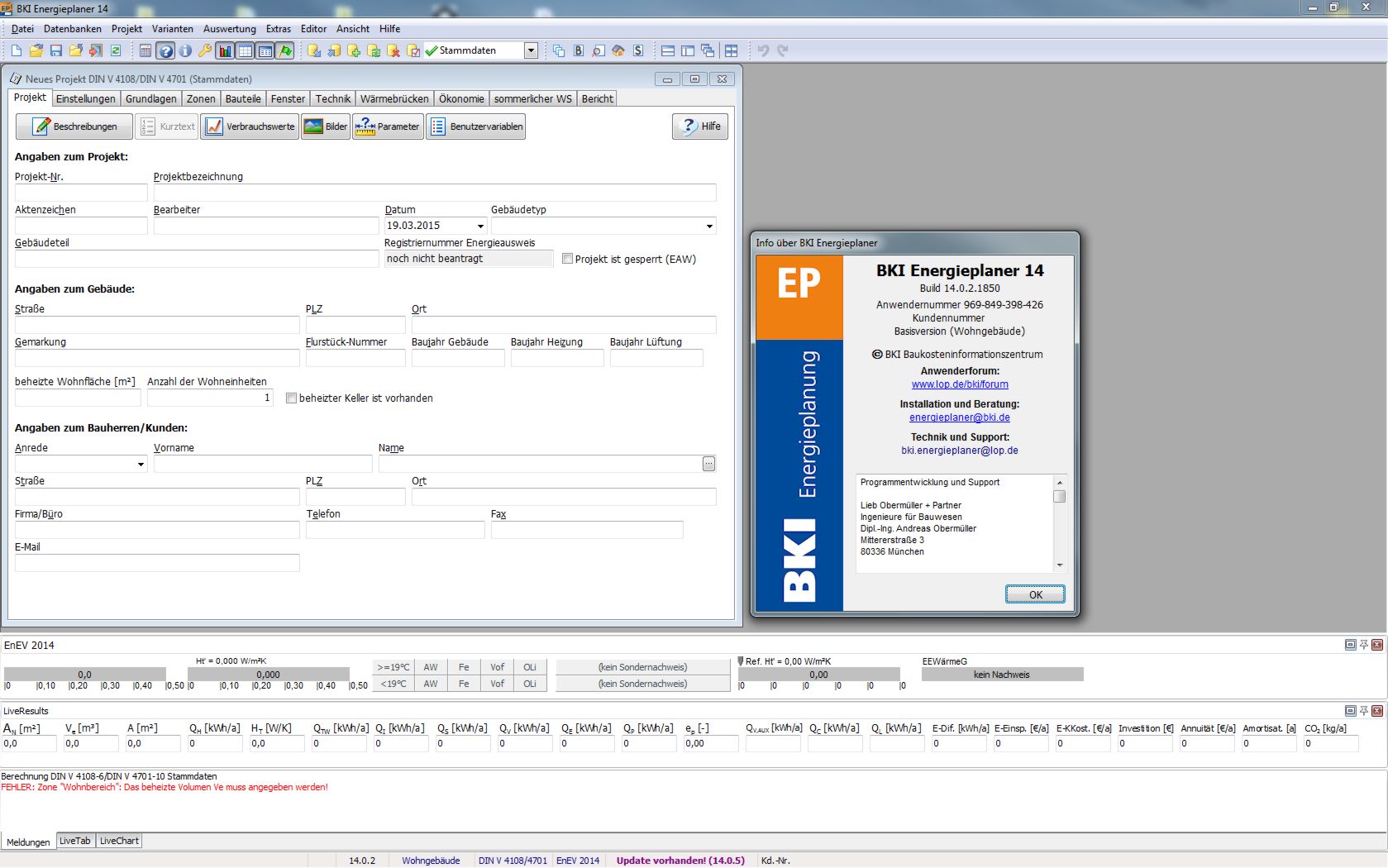Viewport: 1388px width, 868px height.
Task: Click the Bilder button
Action: [x=326, y=126]
